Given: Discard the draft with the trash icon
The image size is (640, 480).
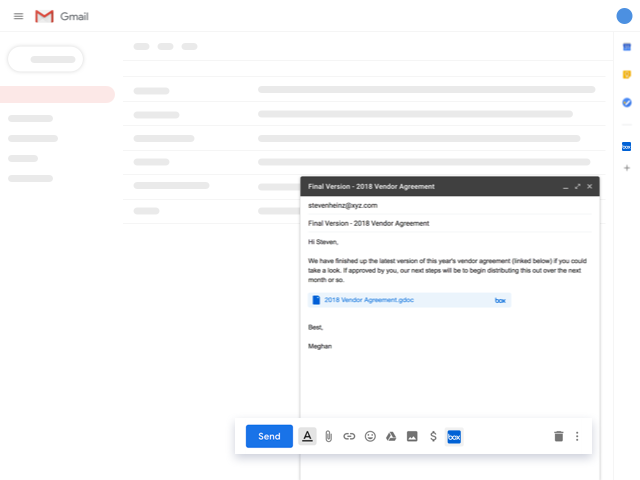Looking at the screenshot, I should (559, 436).
